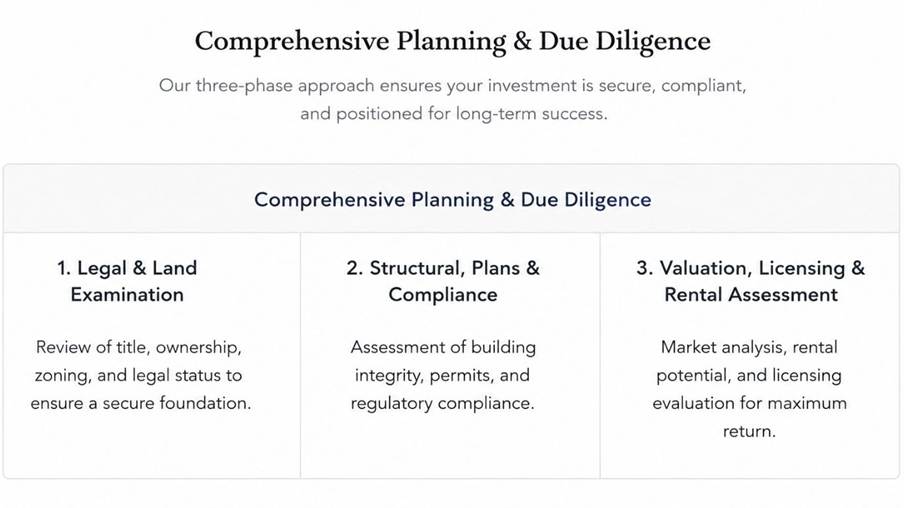Screen dimensions: 904x508
Task: Click the 'regulatory compliance.' text
Action: tap(442, 403)
